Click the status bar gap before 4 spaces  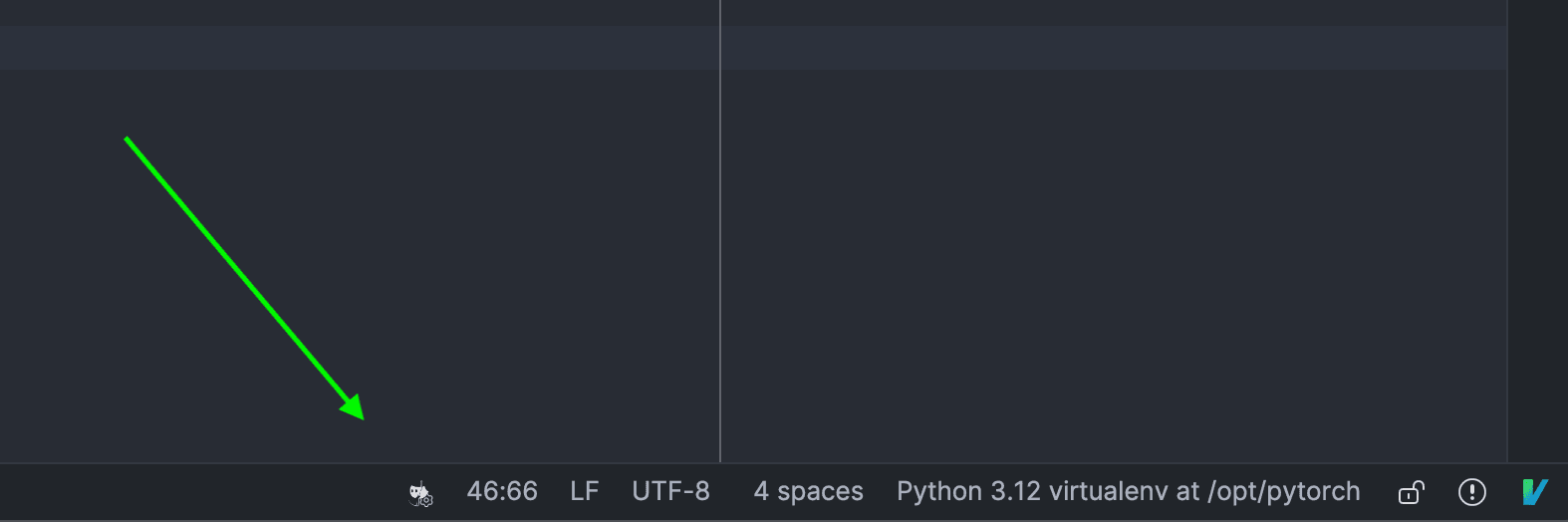tap(732, 492)
